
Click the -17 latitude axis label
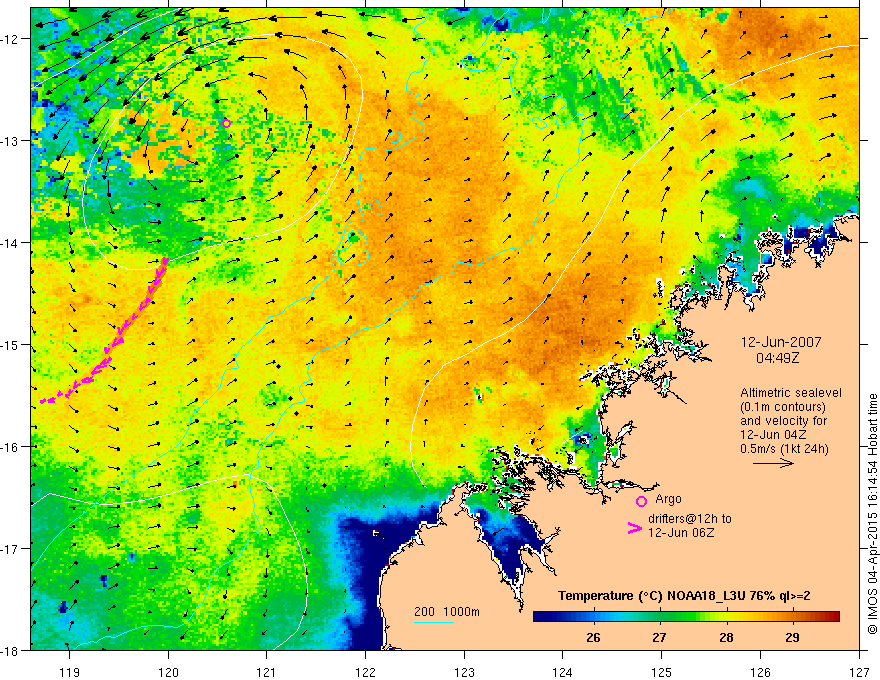pos(11,549)
